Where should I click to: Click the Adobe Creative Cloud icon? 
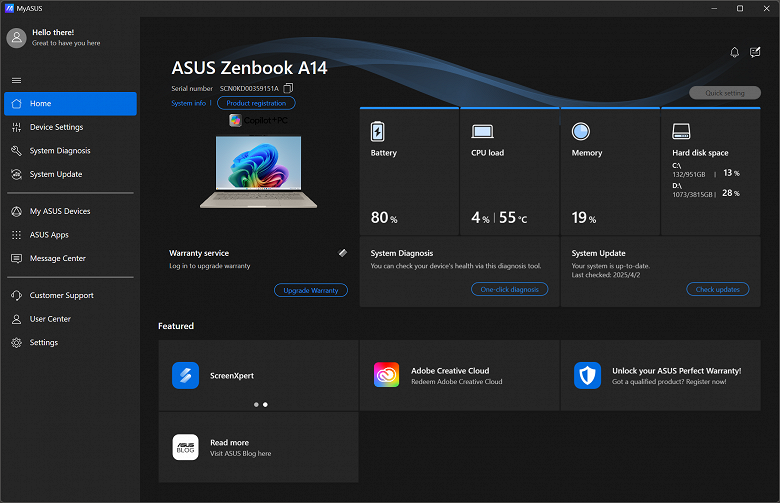point(387,375)
